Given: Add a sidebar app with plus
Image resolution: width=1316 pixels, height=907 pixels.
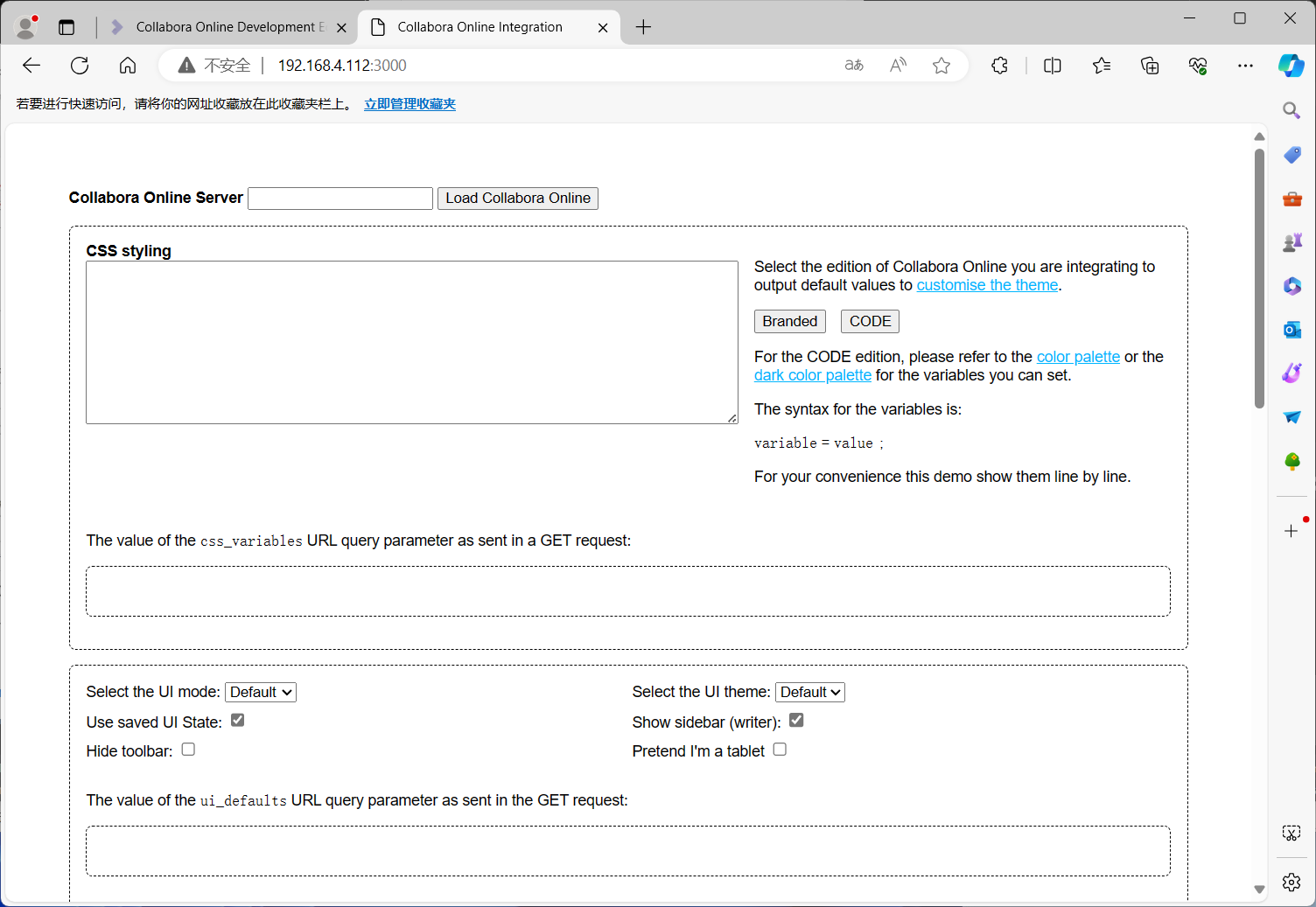Looking at the screenshot, I should pyautogui.click(x=1291, y=531).
